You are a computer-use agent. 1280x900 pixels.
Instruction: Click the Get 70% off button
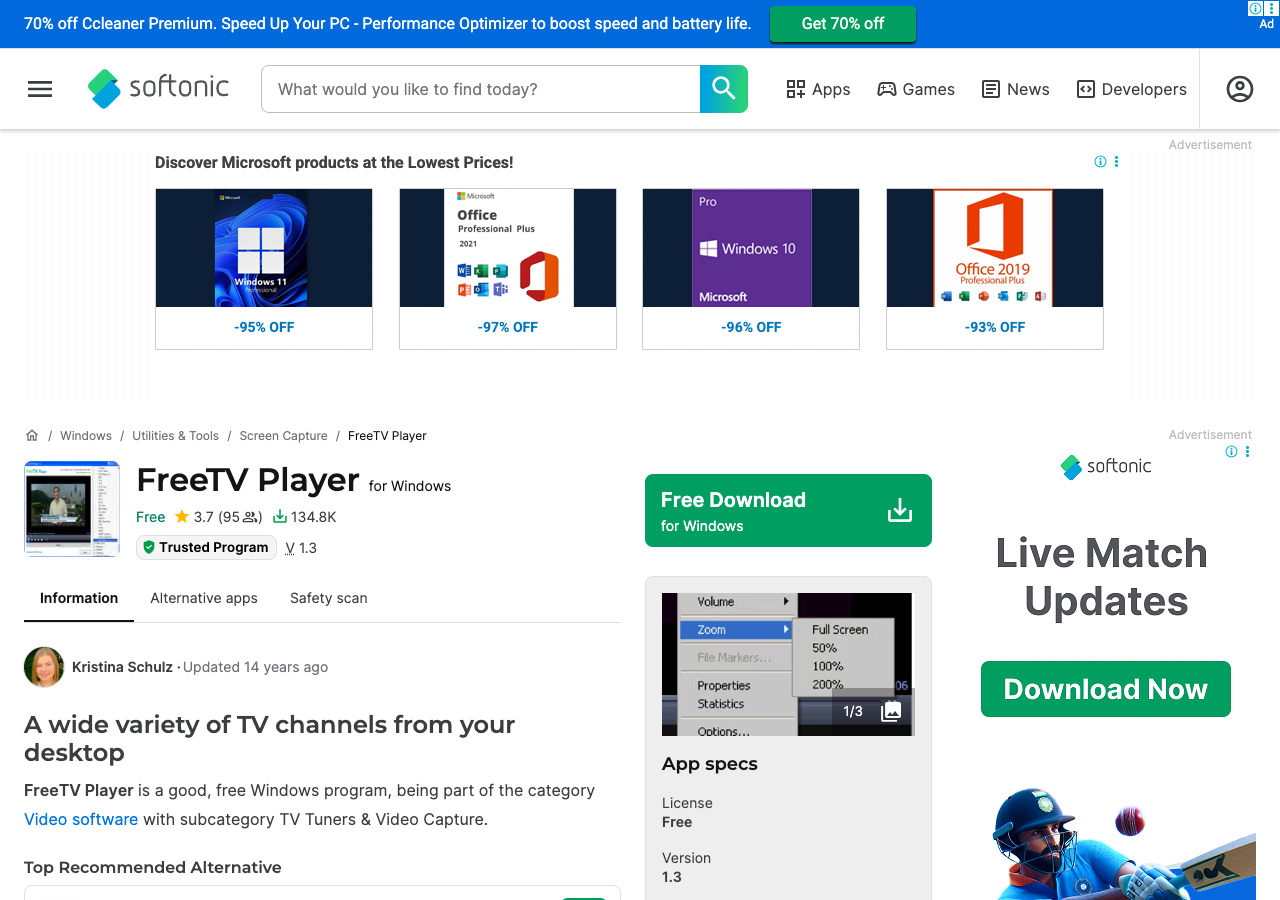pos(842,23)
